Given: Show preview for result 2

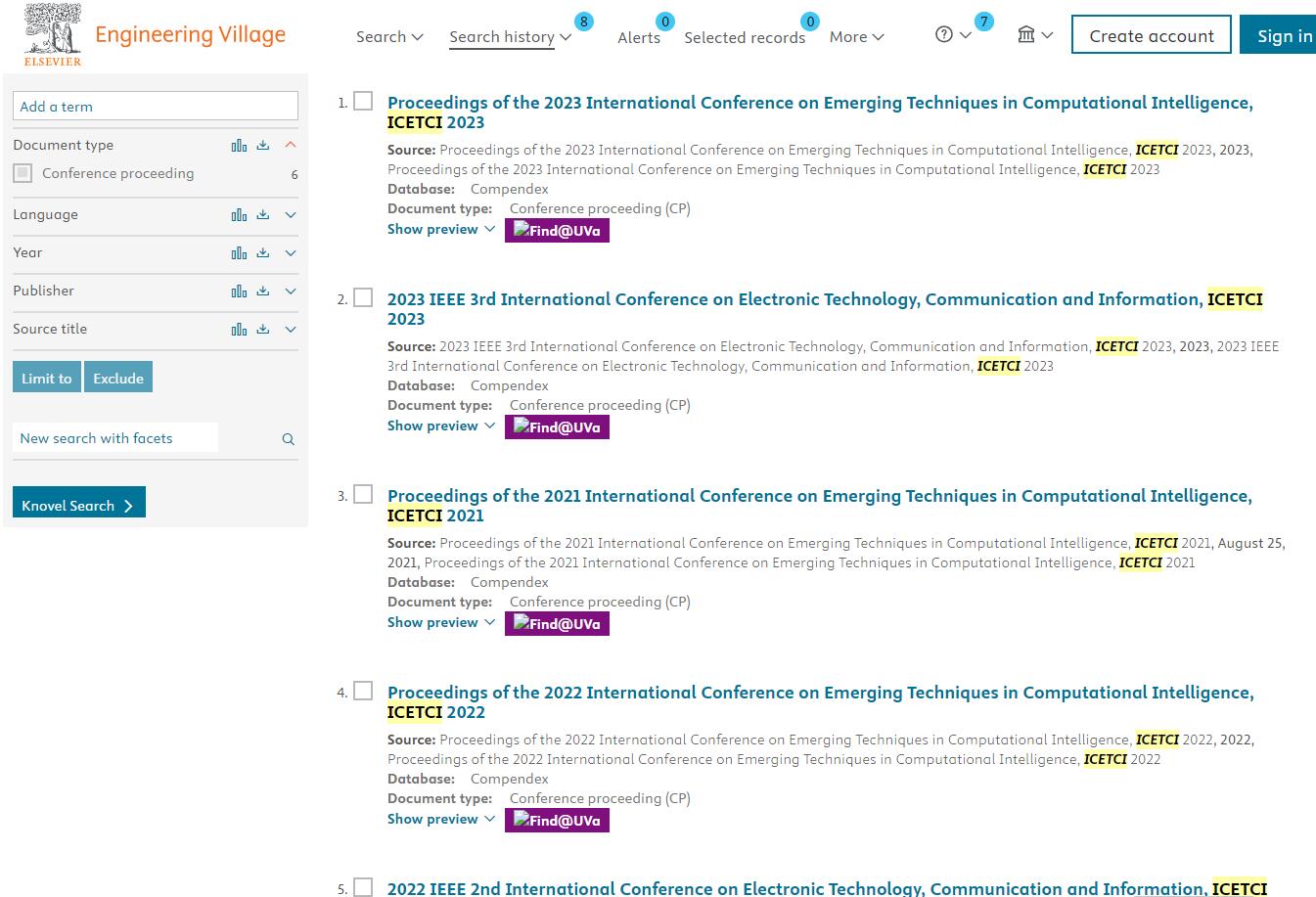Looking at the screenshot, I should 441,426.
